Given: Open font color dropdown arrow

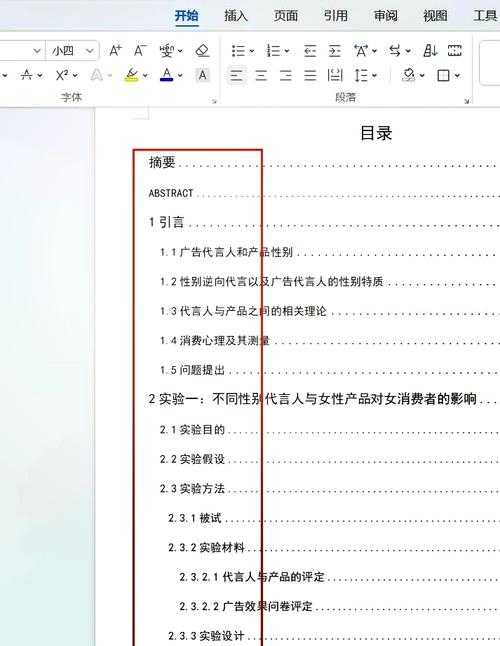Looking at the screenshot, I should 180,75.
